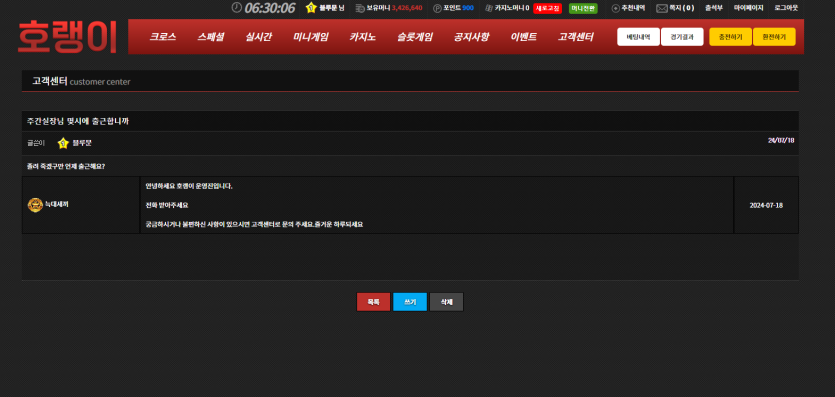
Task: Click the blue 쓰기 write button
Action: tap(410, 302)
